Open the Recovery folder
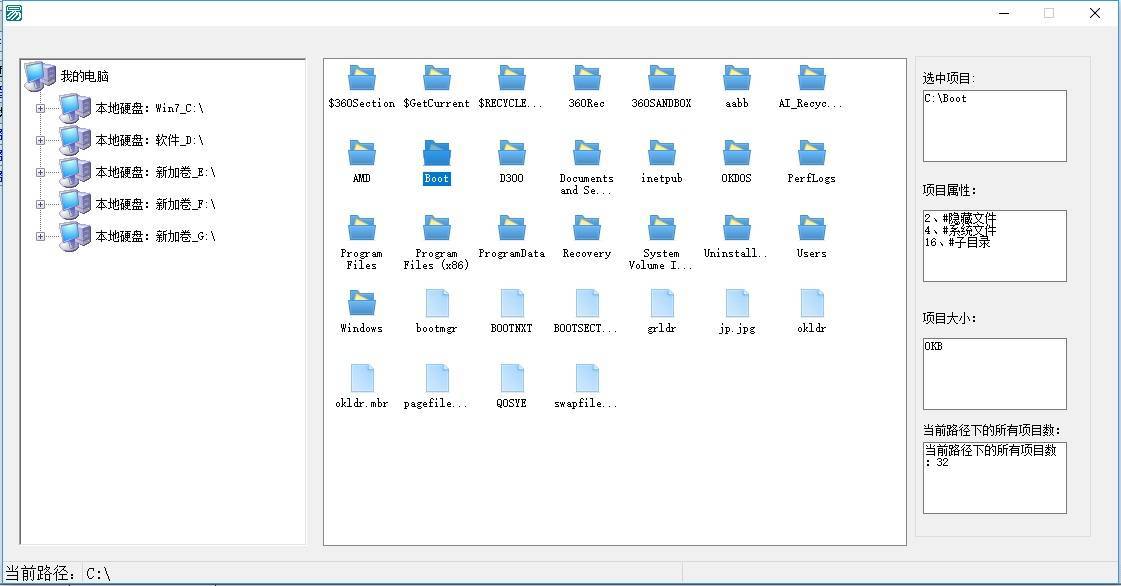1121x586 pixels. click(587, 229)
